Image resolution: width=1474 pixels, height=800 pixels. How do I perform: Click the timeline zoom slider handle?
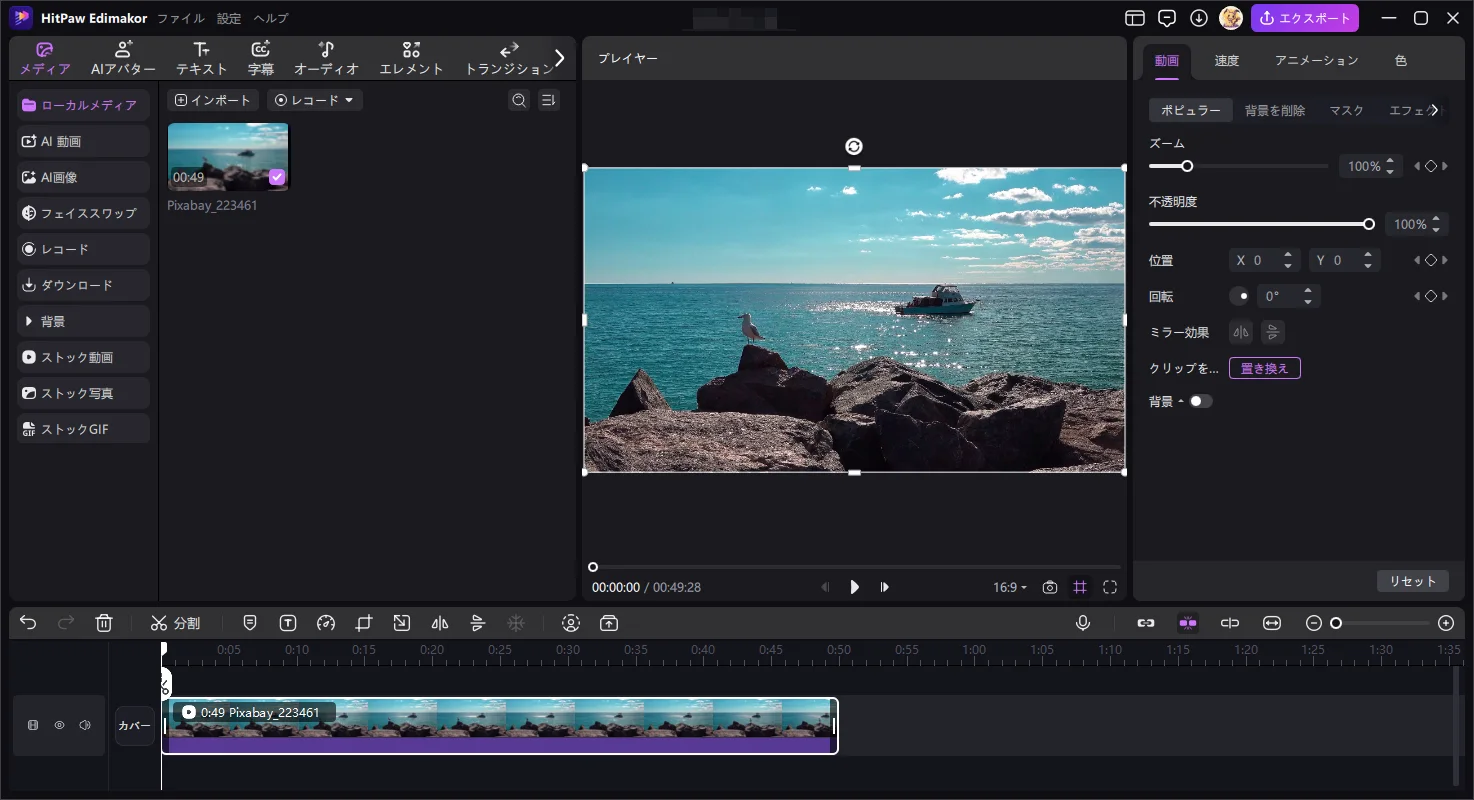pyautogui.click(x=1335, y=623)
